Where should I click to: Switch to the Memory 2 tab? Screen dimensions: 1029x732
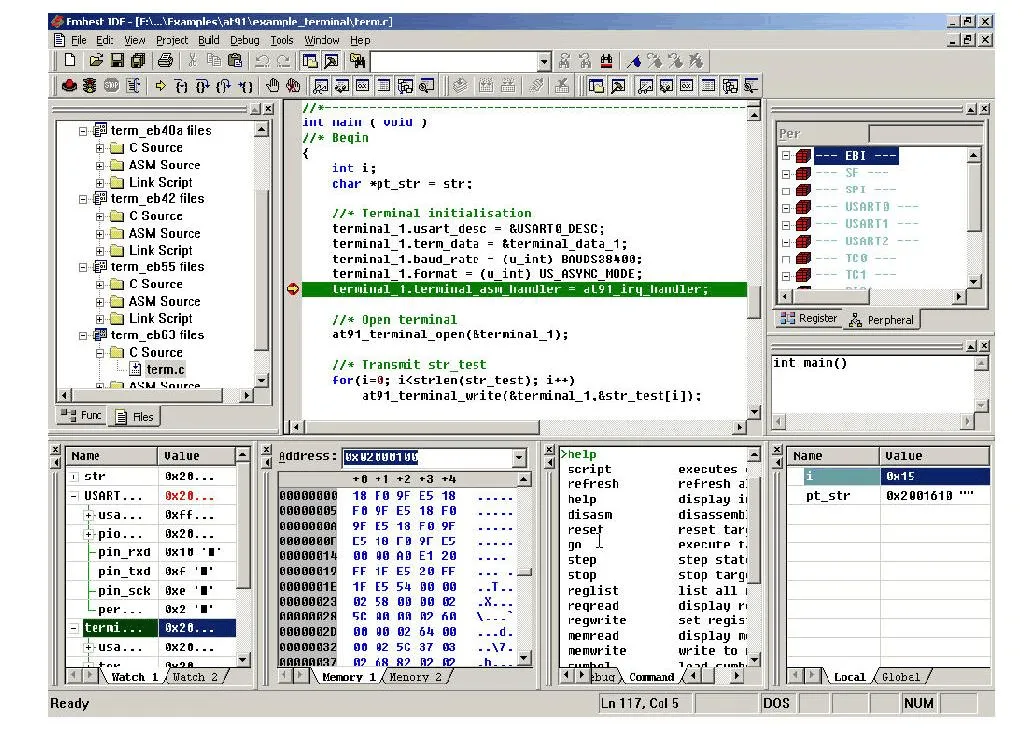click(415, 677)
